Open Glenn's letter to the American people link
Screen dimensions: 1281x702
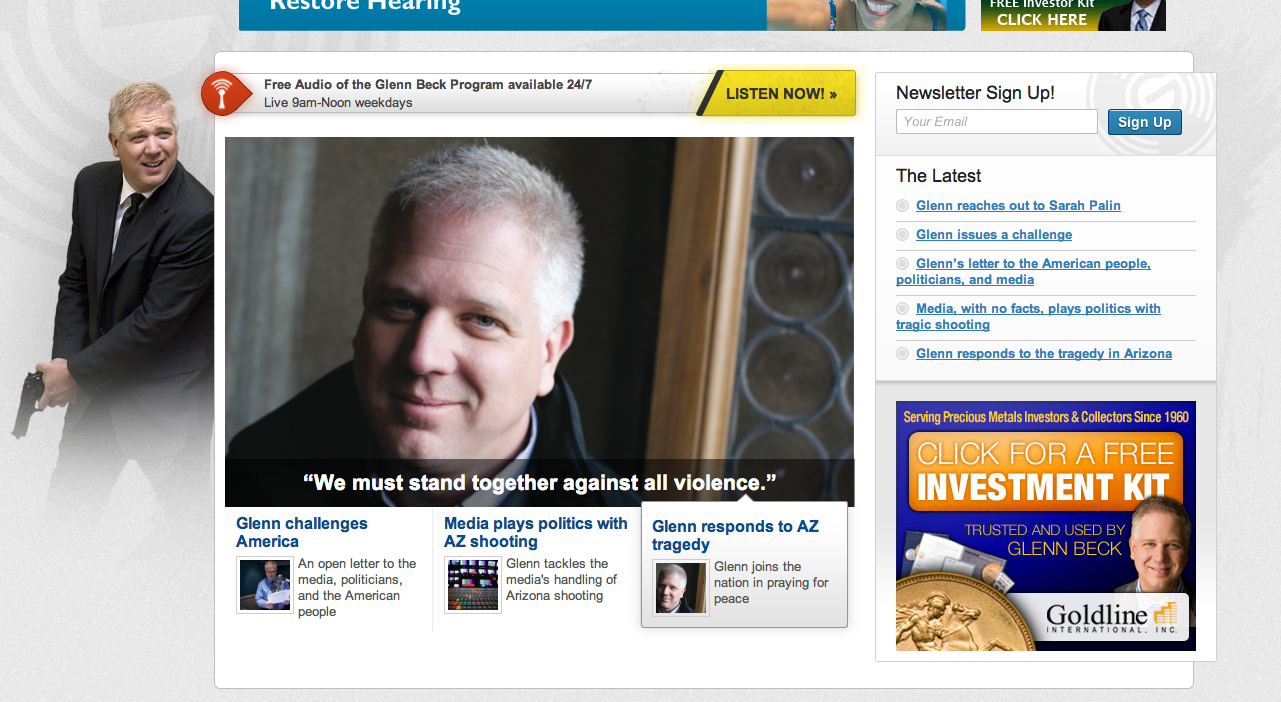tap(1023, 271)
